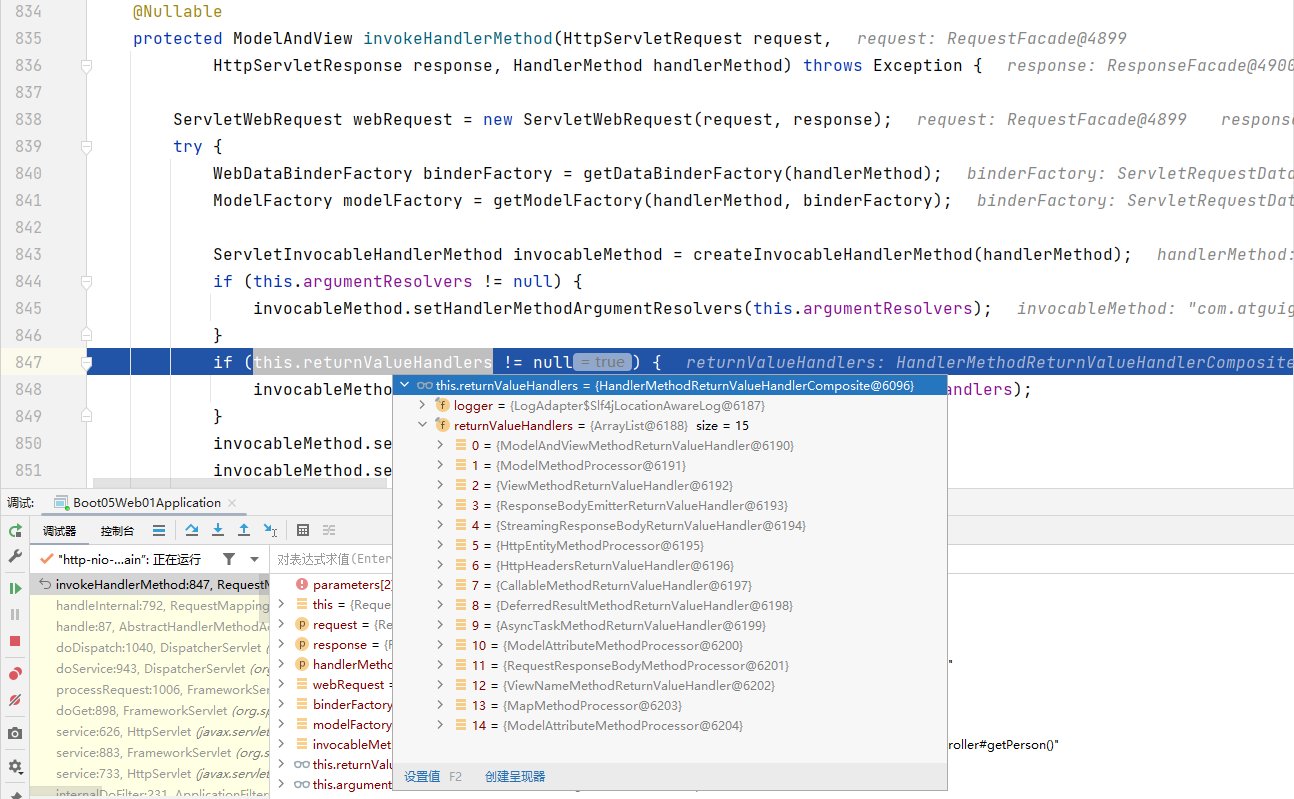
Task: Select element 9 AsyncTaskMethodReturnValueHandler row
Action: [670, 625]
